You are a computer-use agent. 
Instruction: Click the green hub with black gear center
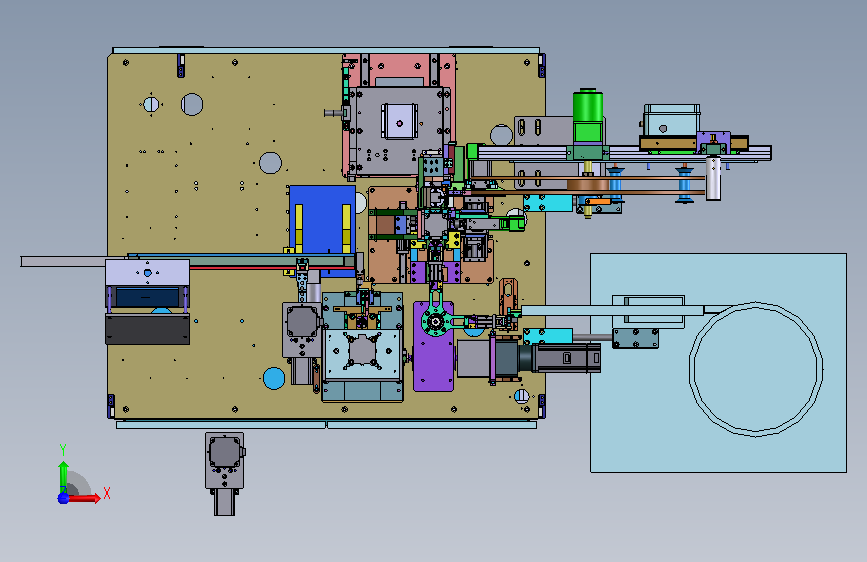(x=436, y=321)
